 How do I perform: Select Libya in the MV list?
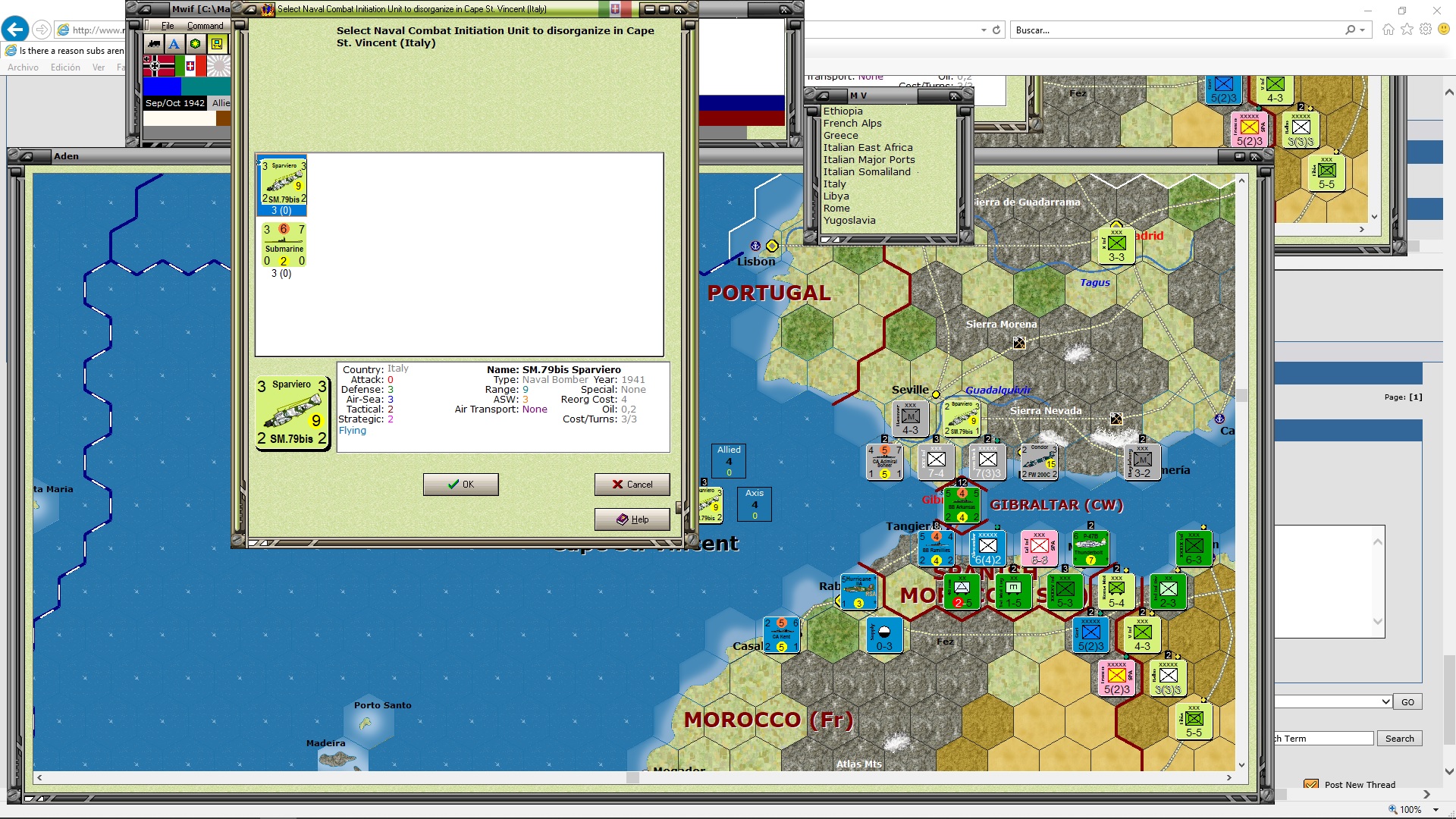(x=836, y=196)
